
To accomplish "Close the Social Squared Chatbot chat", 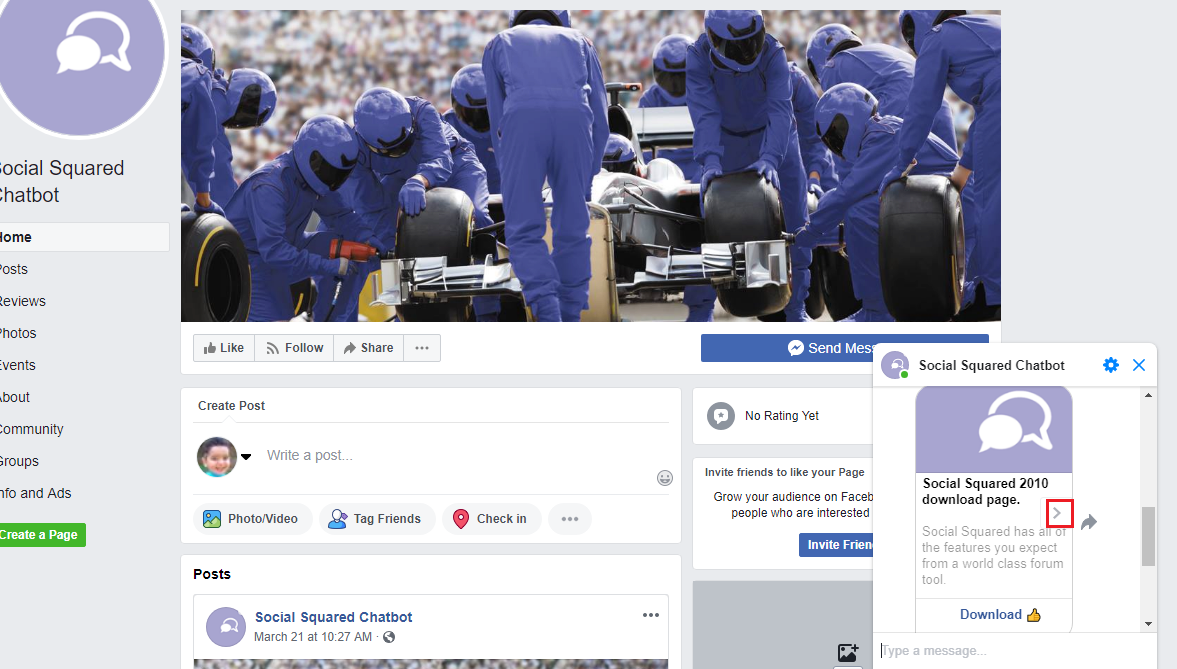I will (1139, 365).
